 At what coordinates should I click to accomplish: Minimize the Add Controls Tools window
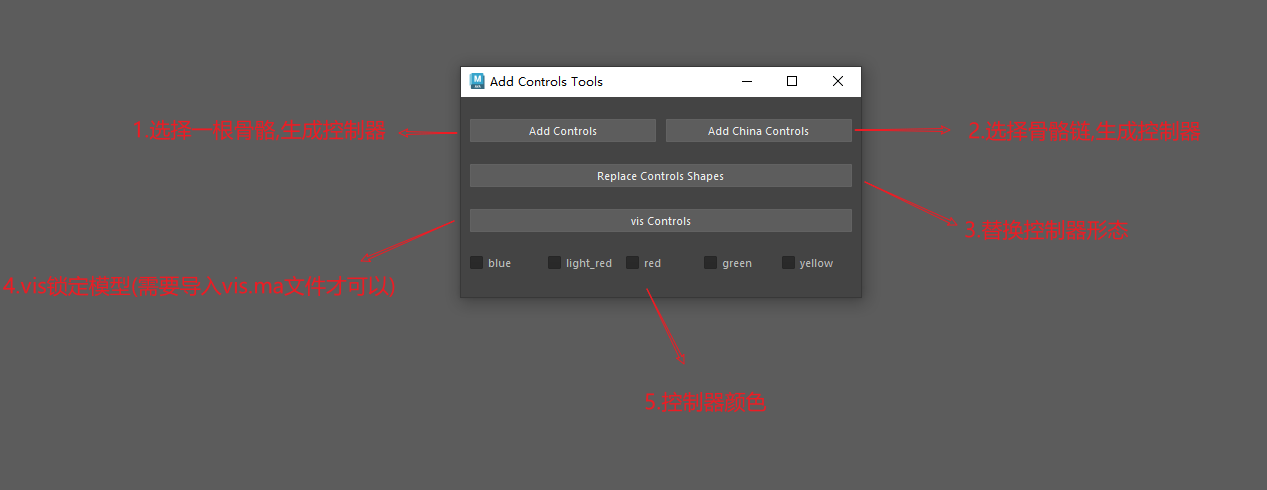coord(746,81)
